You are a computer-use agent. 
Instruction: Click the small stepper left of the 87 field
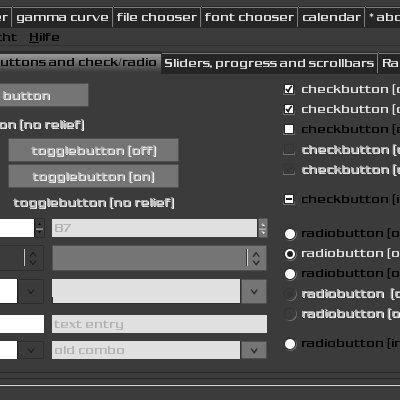[40, 228]
